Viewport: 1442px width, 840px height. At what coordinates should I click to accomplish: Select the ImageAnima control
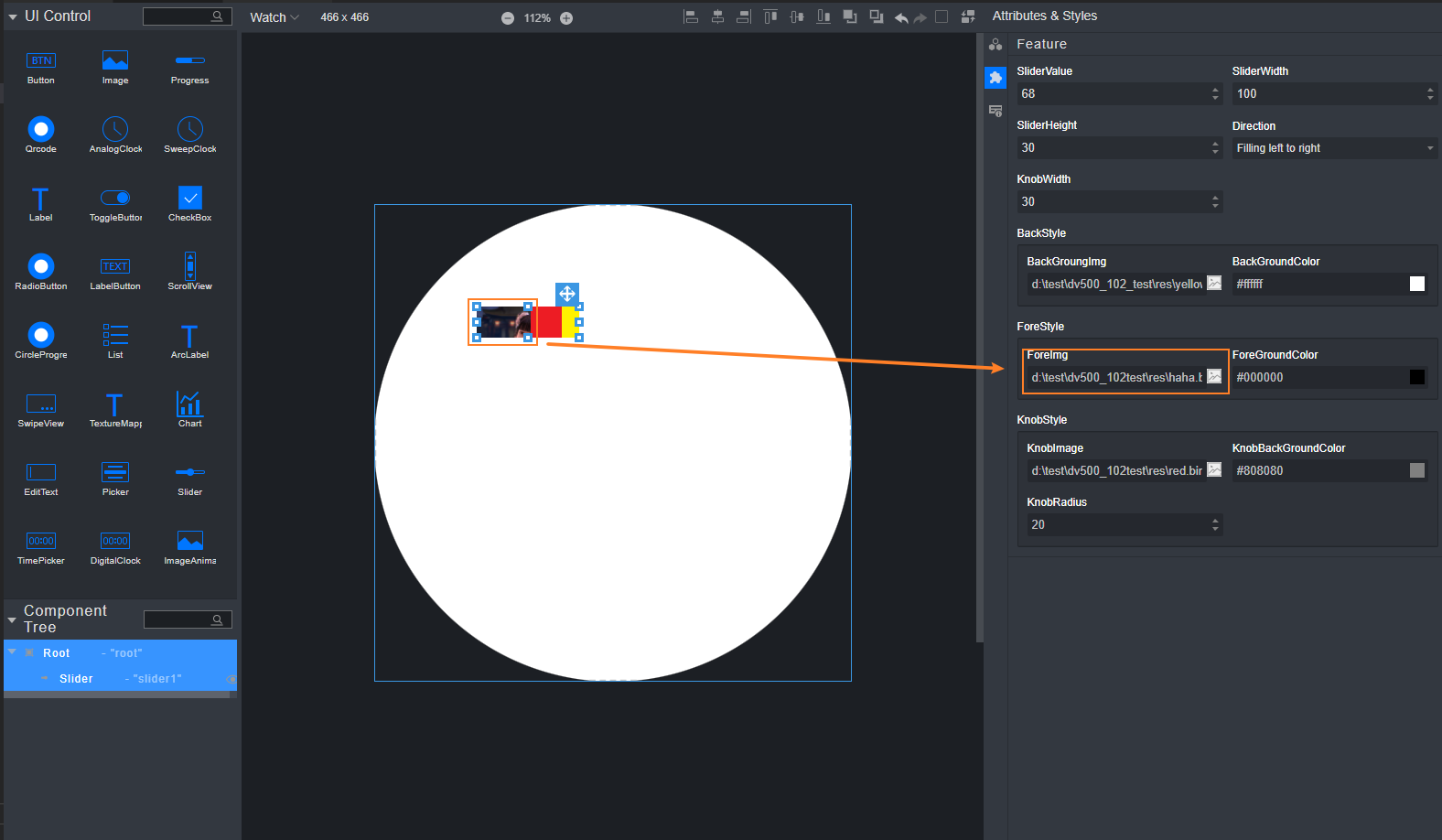coord(189,542)
